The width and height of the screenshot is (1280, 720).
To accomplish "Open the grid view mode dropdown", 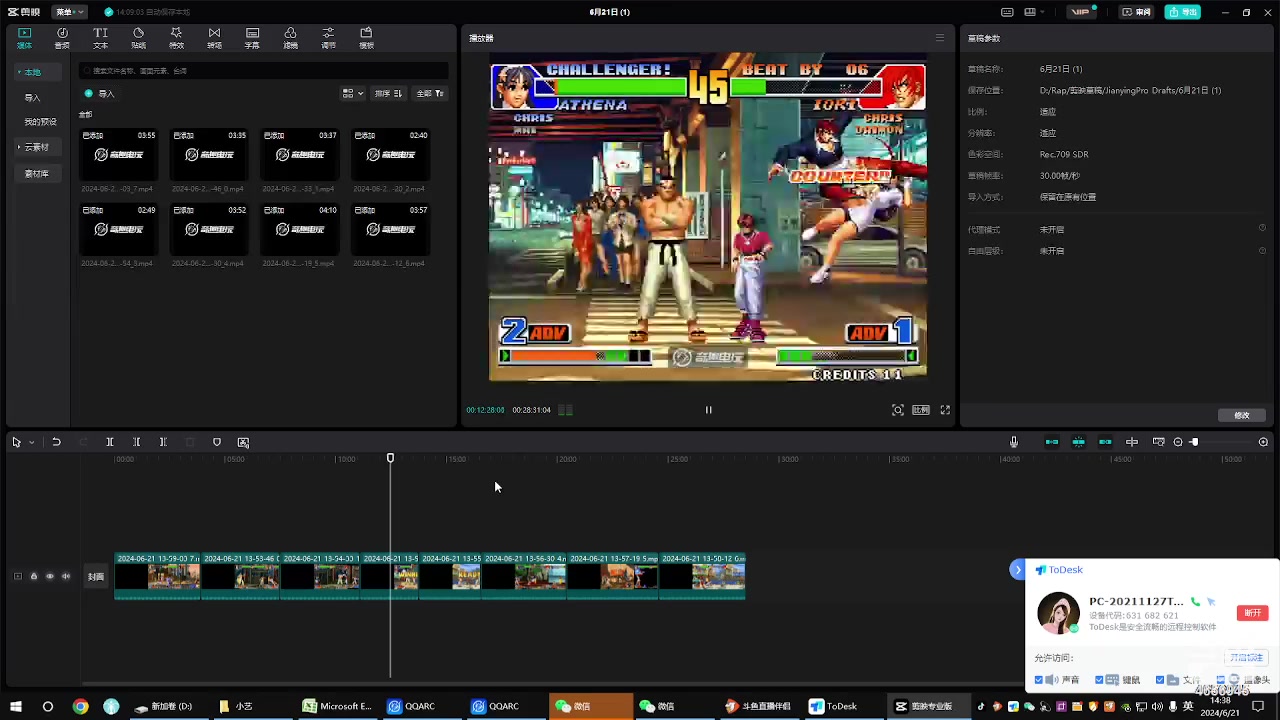I will coord(353,93).
